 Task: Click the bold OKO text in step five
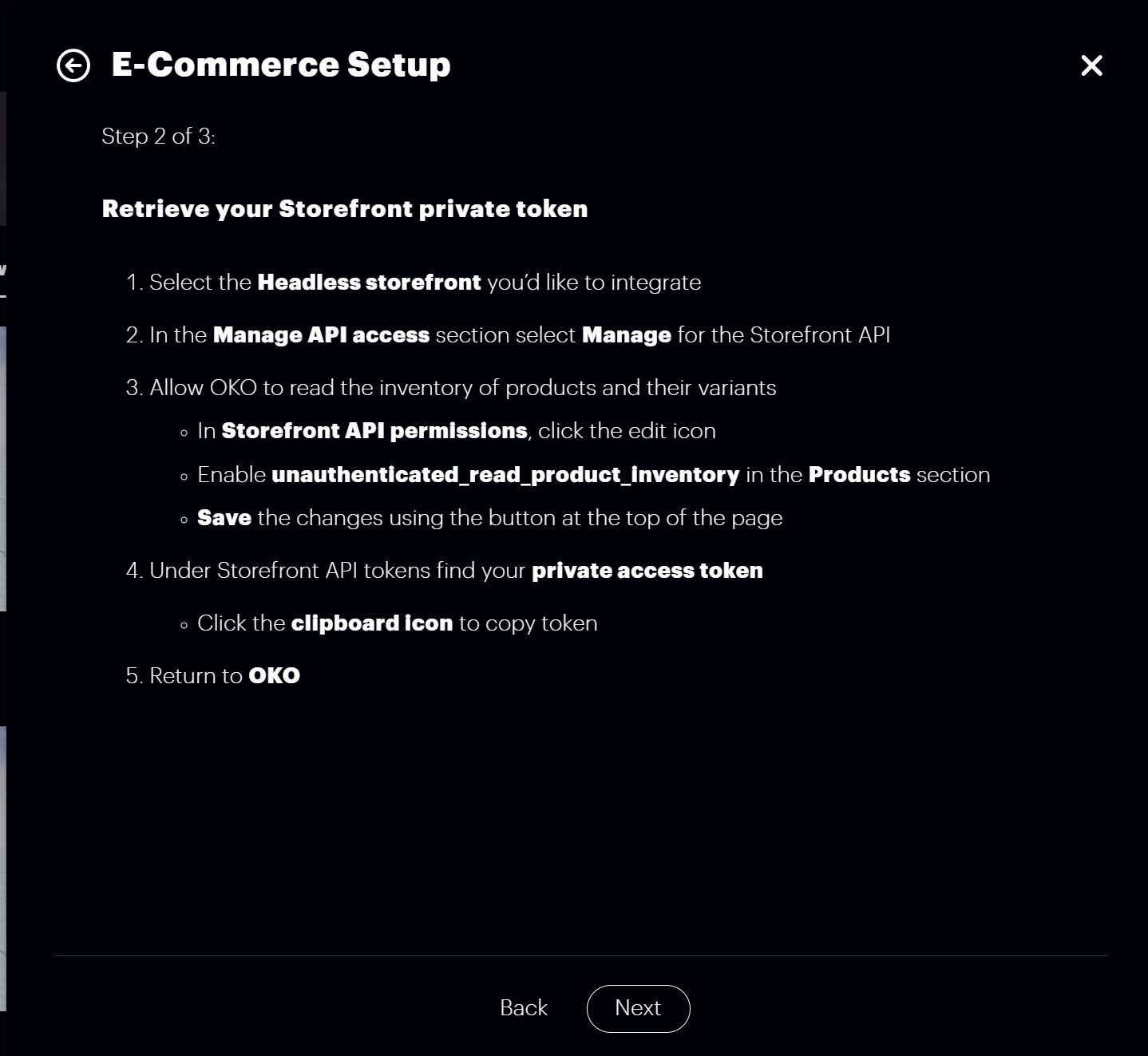pos(274,676)
